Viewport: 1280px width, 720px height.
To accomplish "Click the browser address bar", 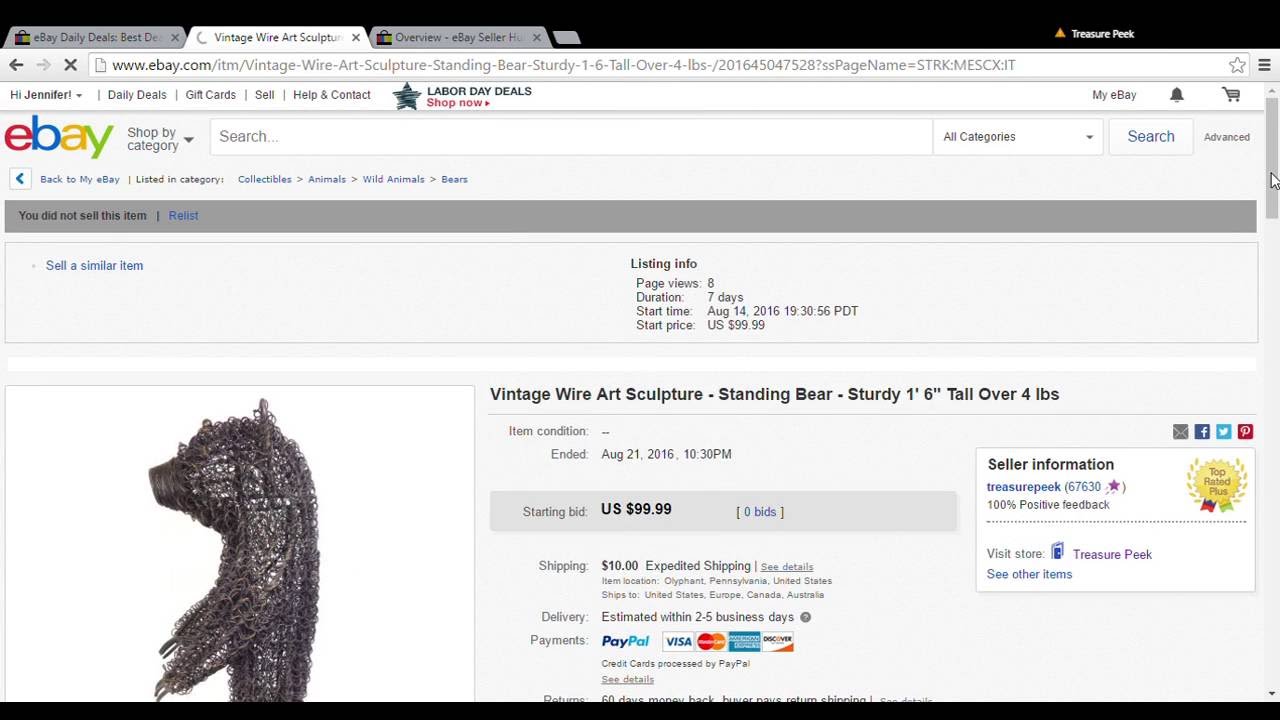I will 660,65.
